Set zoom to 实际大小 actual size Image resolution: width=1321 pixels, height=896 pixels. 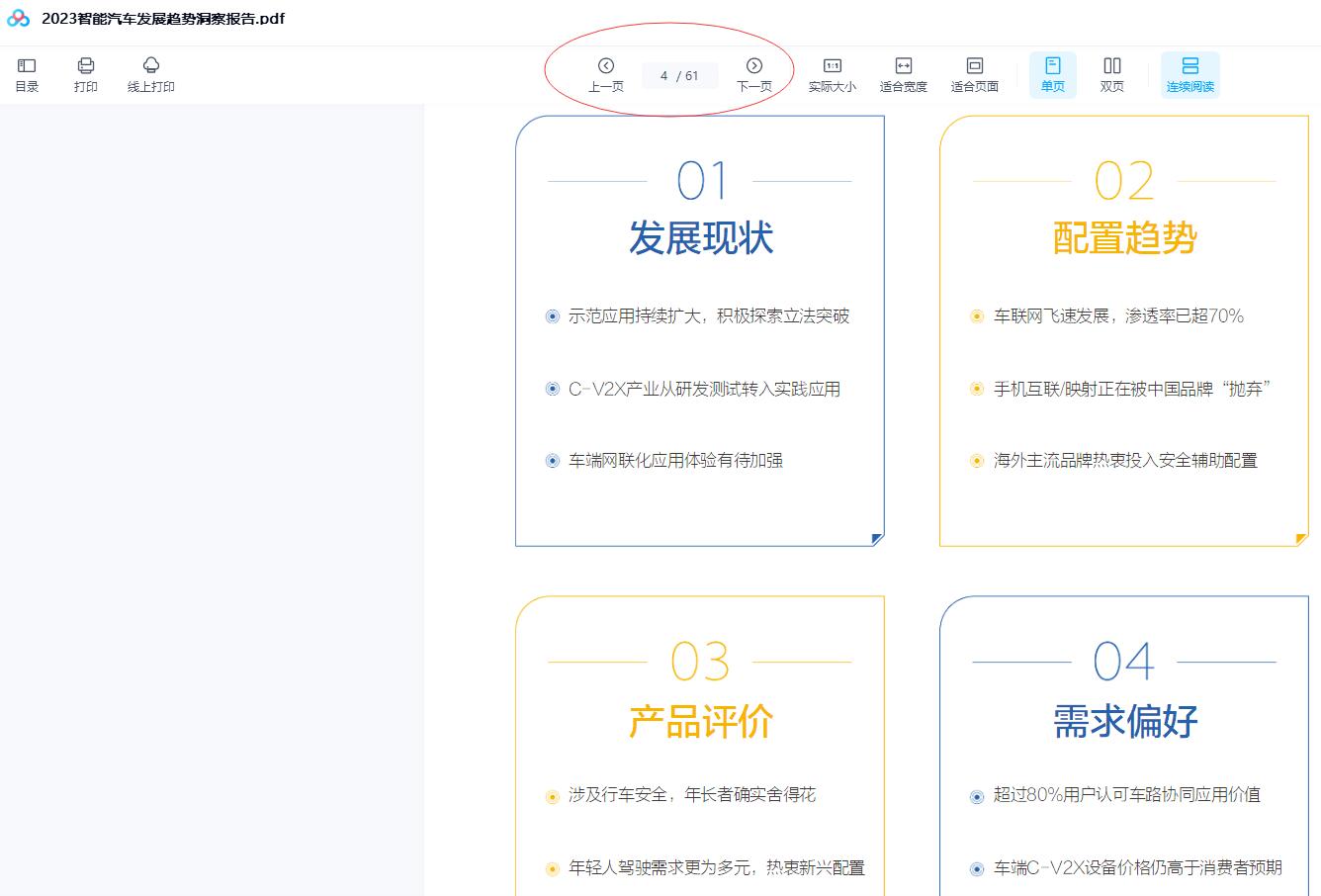pos(833,74)
